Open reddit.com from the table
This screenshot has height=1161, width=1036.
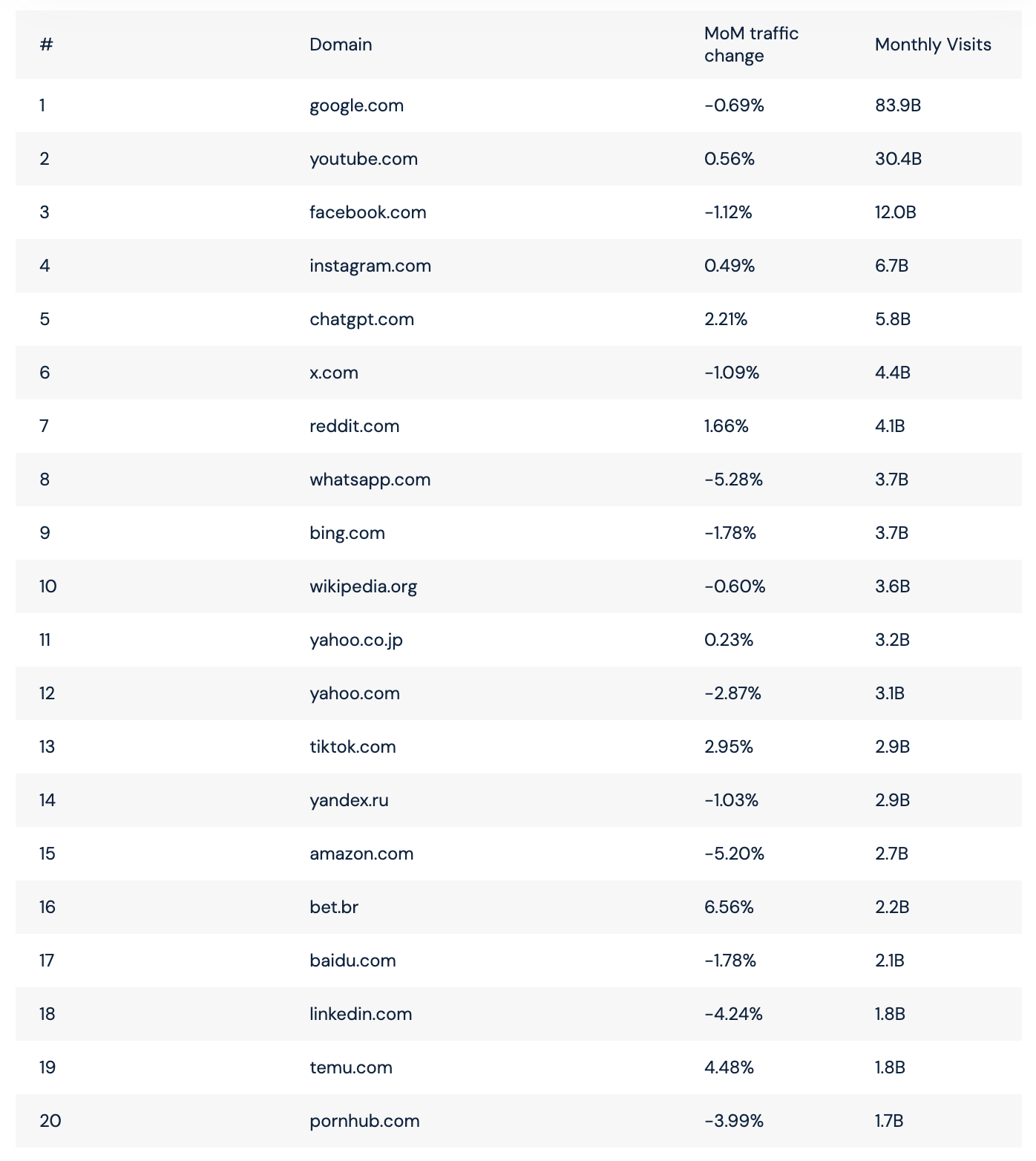point(354,426)
